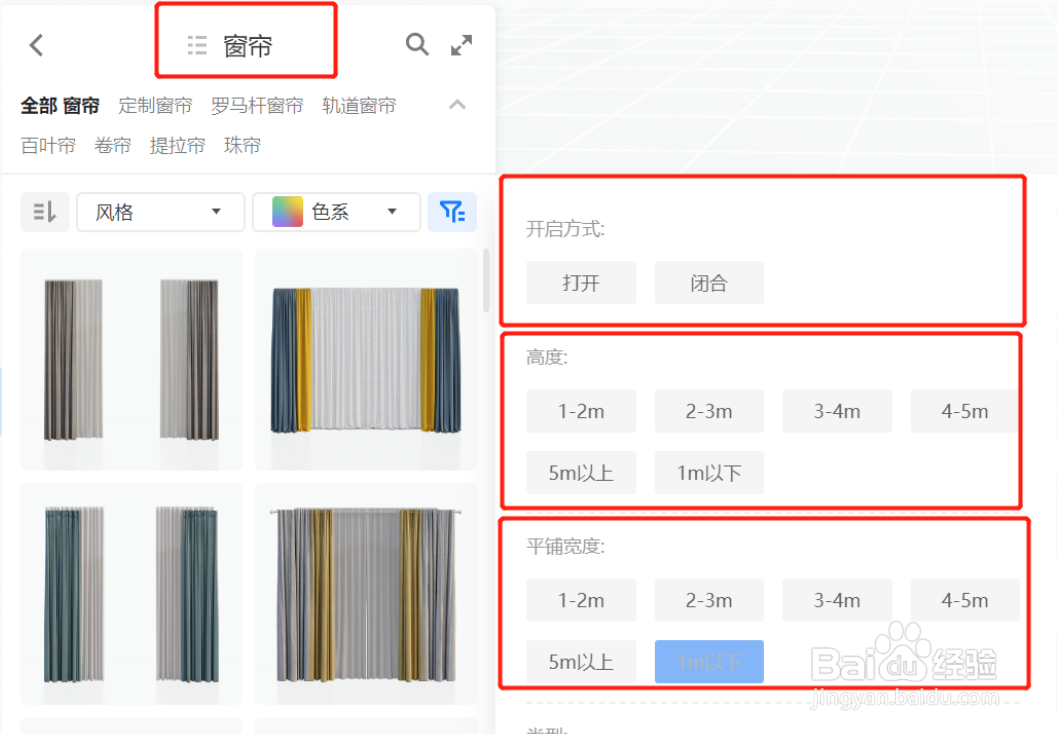Choose 5m以上 under 高度
The height and width of the screenshot is (734, 1057).
point(581,472)
